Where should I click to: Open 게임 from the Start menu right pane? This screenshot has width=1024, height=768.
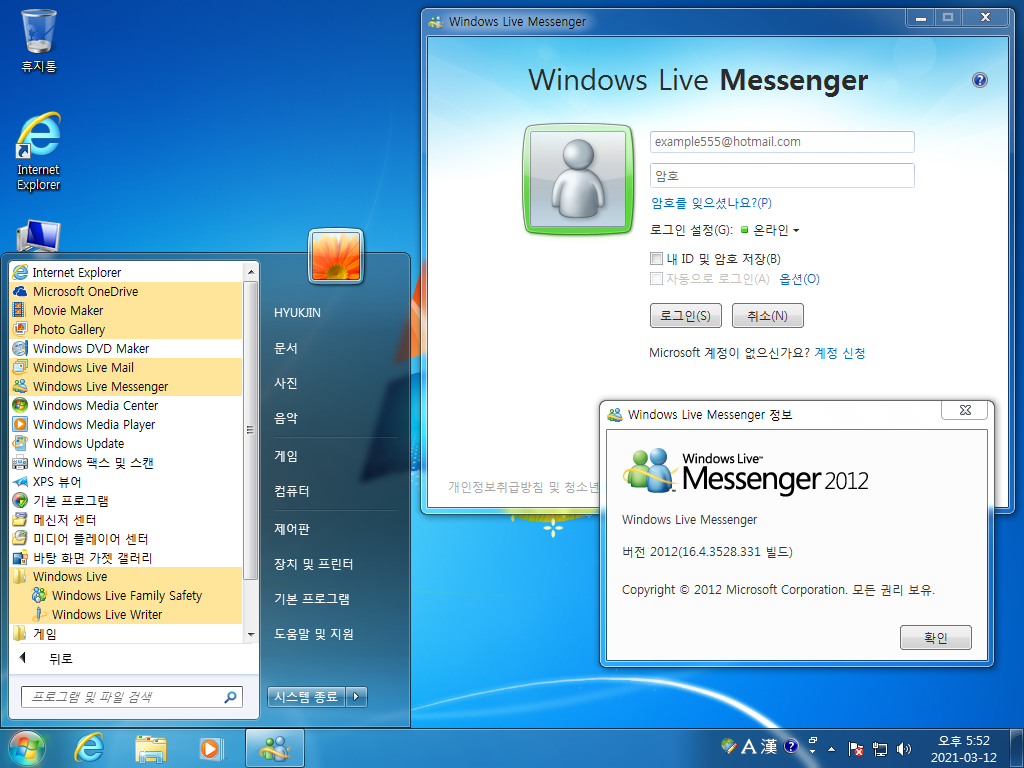[285, 456]
